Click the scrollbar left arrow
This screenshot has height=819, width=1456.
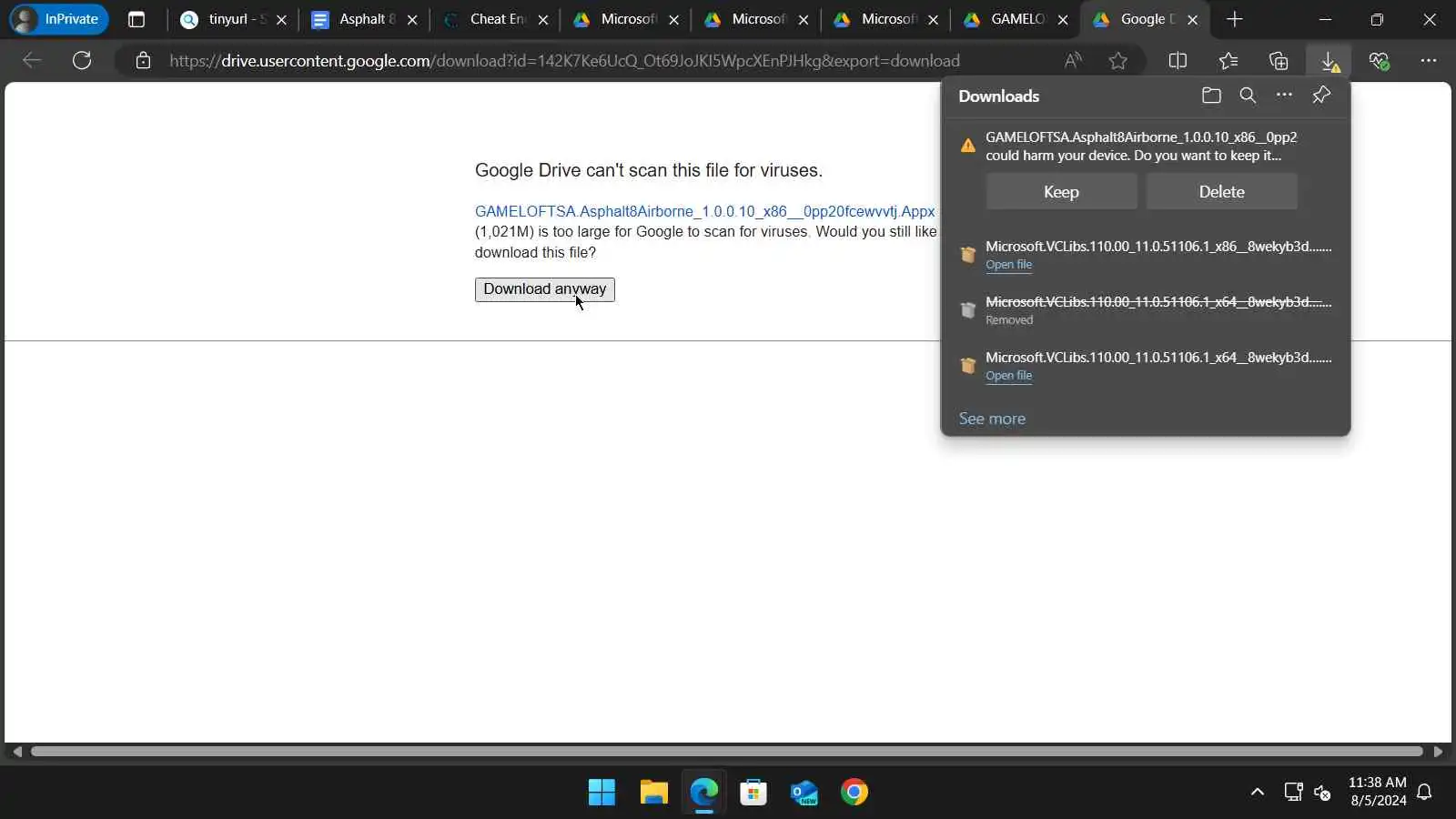click(16, 752)
